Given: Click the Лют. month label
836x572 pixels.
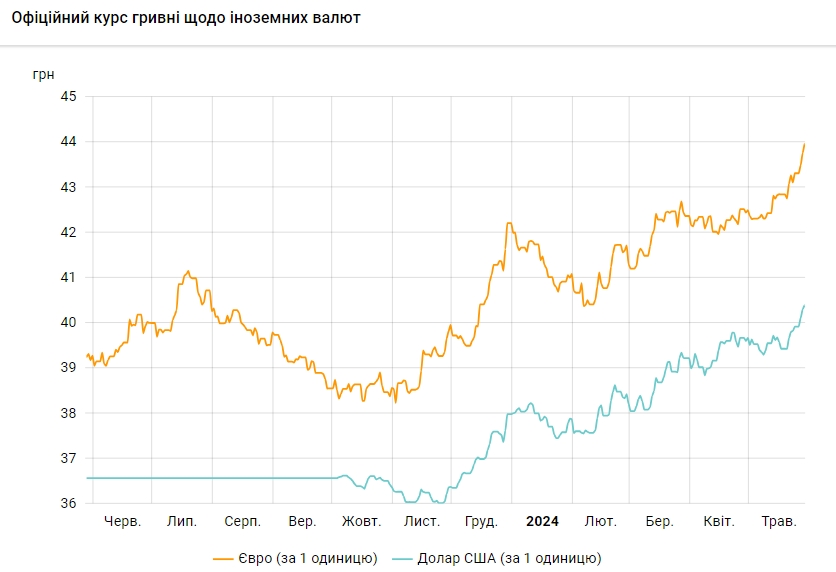Looking at the screenshot, I should tap(600, 521).
